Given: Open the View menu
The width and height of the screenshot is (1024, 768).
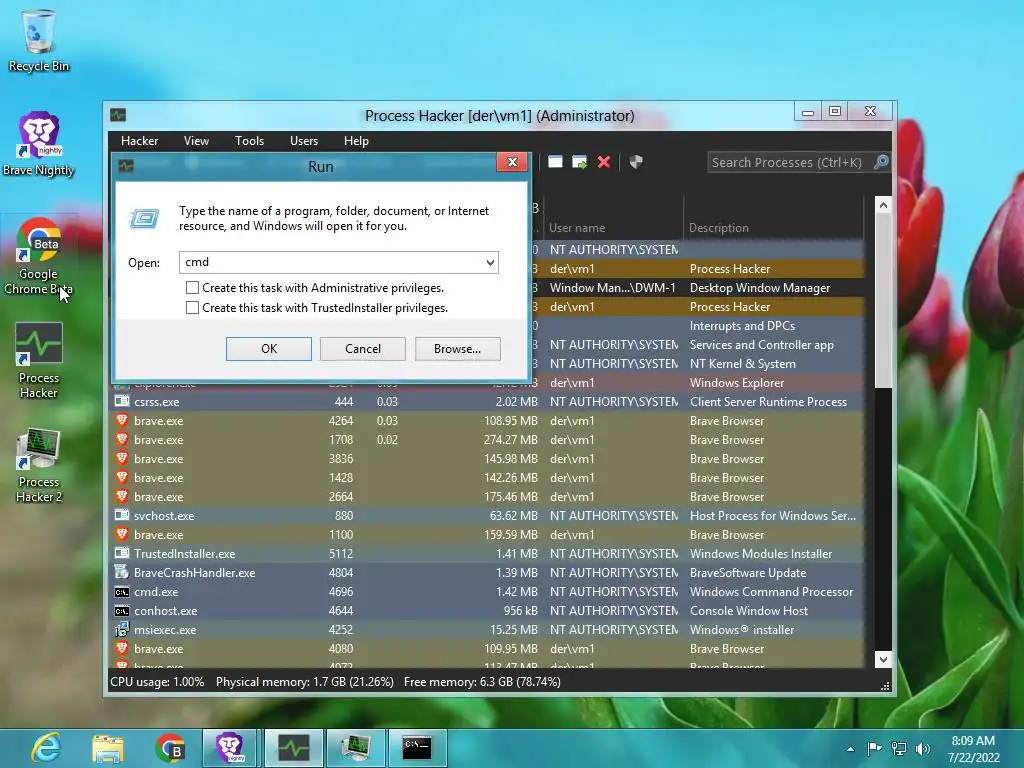Looking at the screenshot, I should (196, 140).
